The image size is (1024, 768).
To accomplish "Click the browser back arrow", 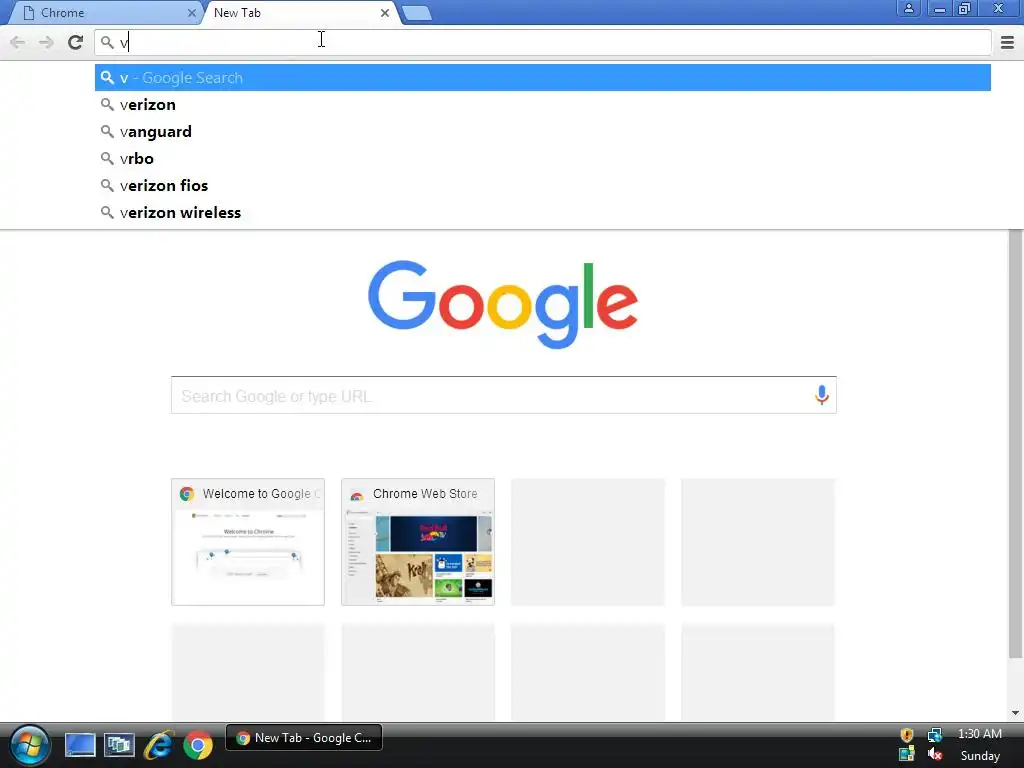I will (x=18, y=43).
